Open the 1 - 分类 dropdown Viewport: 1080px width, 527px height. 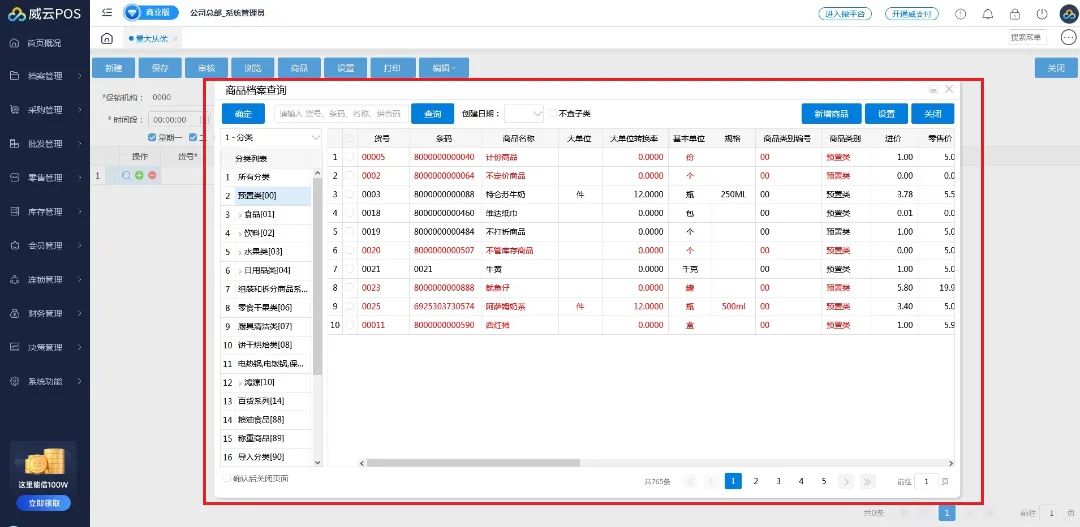point(273,137)
